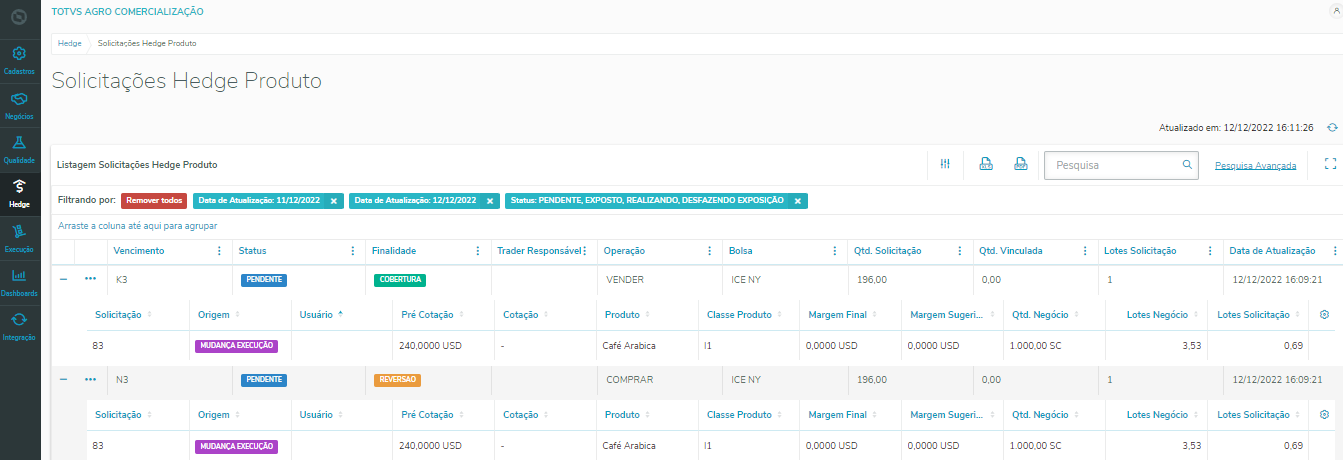Open settings gear of N3 detail grid

pos(1324,414)
